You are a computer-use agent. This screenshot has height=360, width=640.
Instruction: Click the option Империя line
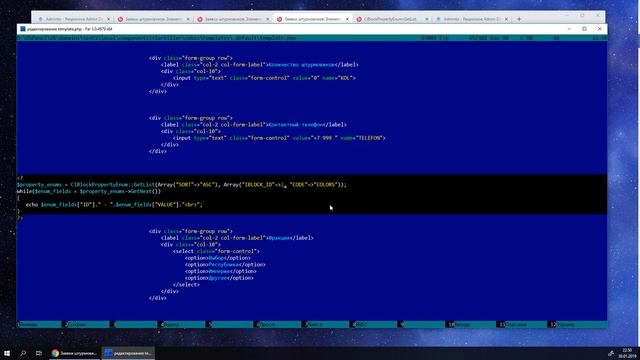[220, 271]
